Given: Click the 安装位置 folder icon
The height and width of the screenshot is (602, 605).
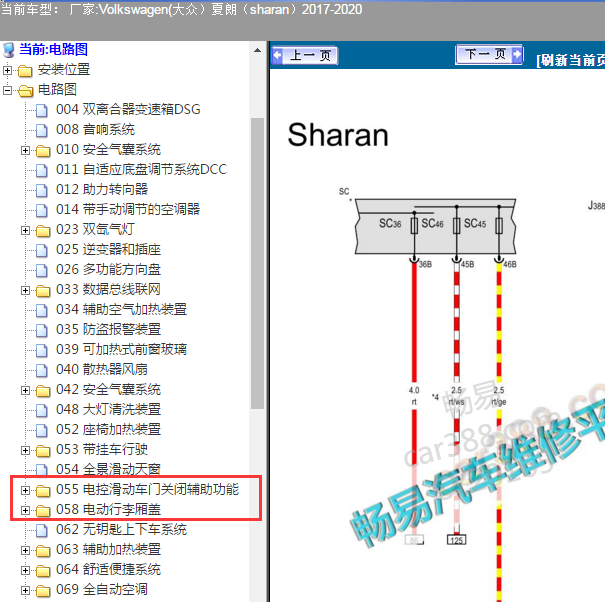Looking at the screenshot, I should point(25,71).
